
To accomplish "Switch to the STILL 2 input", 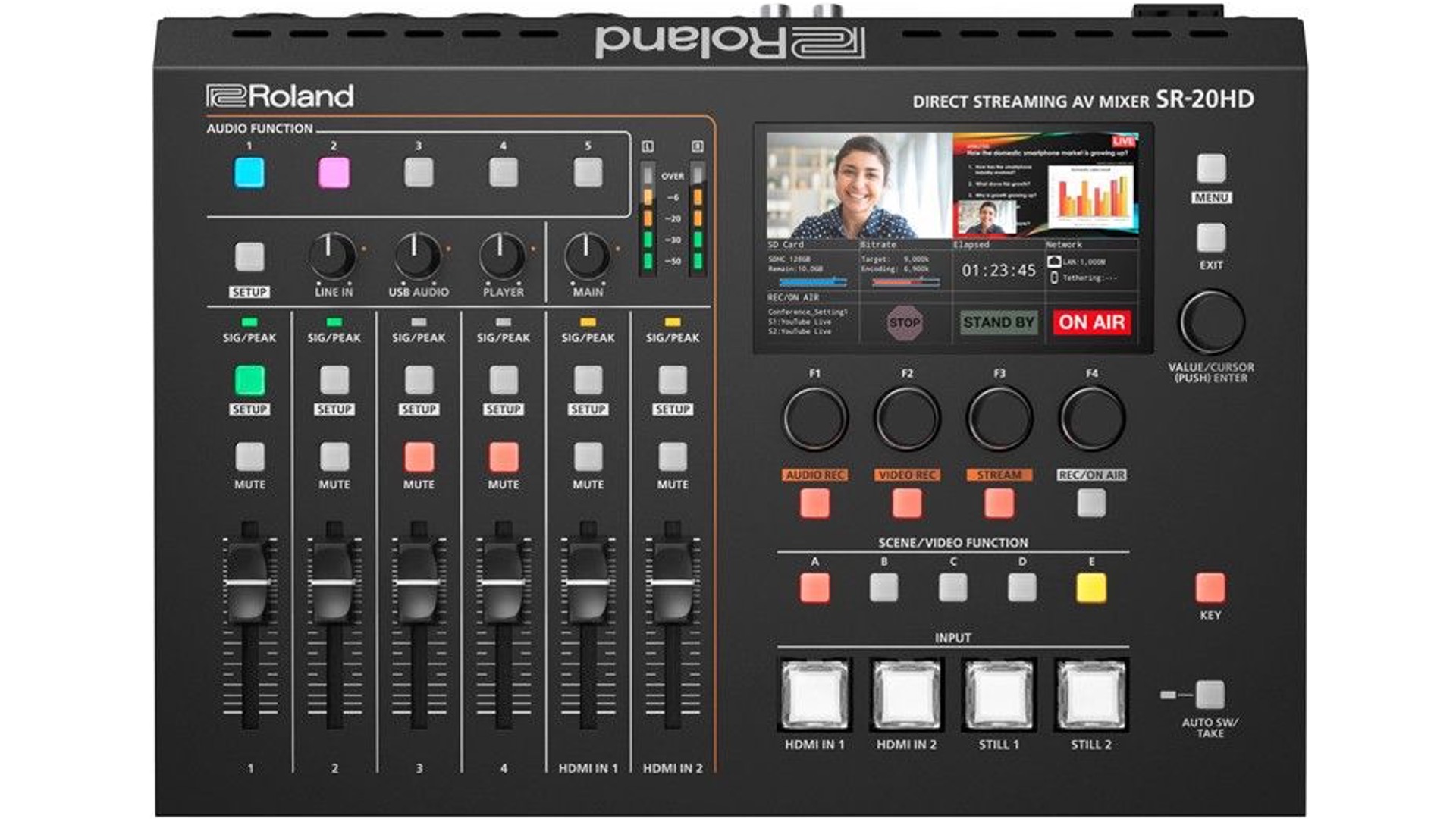I will click(1091, 694).
